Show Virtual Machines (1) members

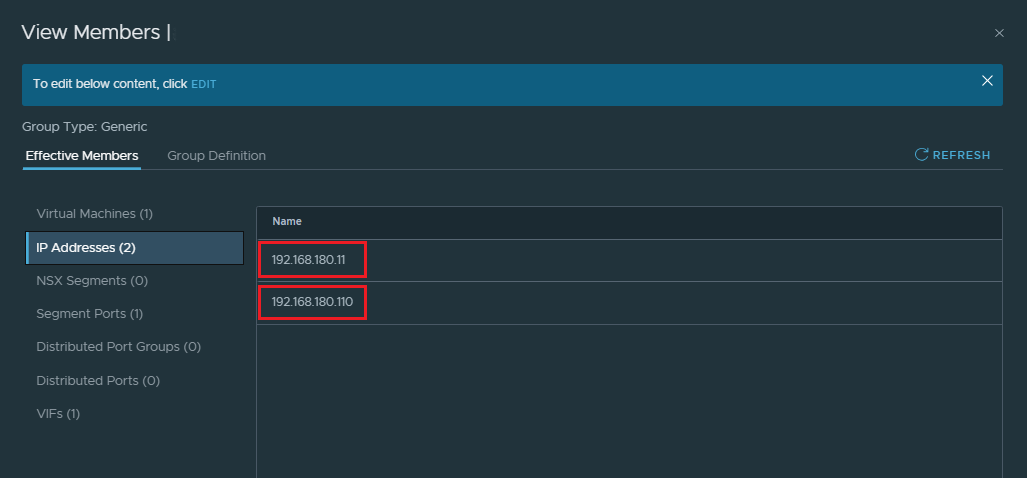[94, 214]
